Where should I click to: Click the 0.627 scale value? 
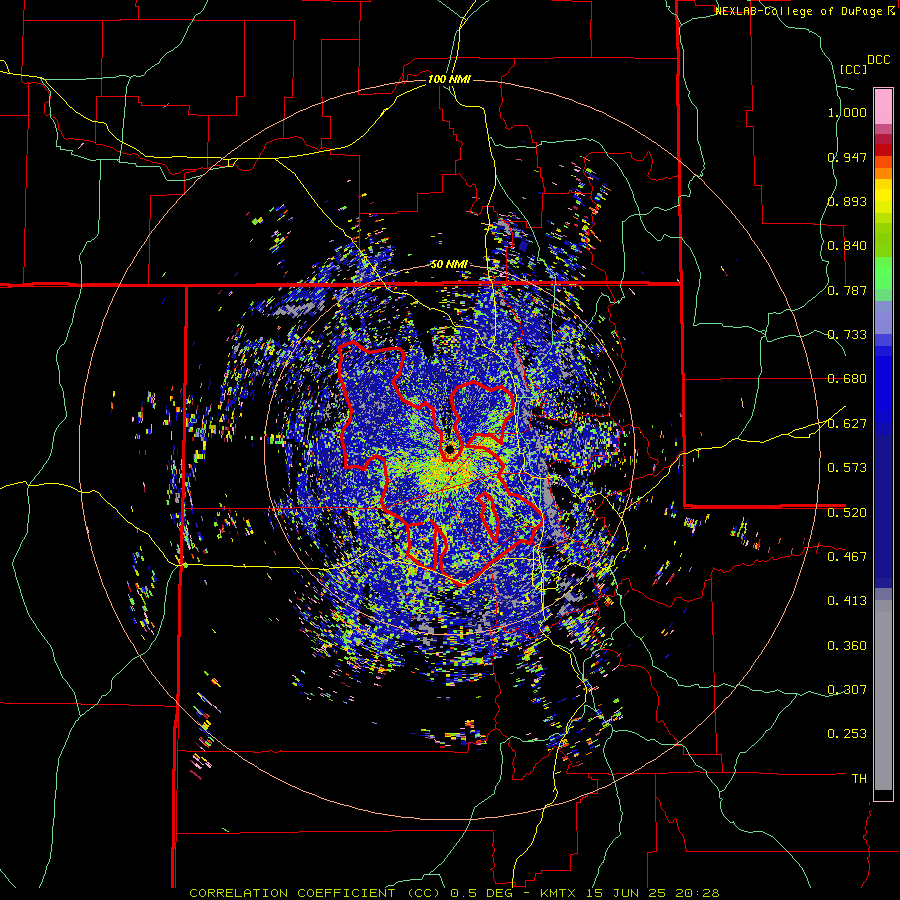tap(847, 424)
